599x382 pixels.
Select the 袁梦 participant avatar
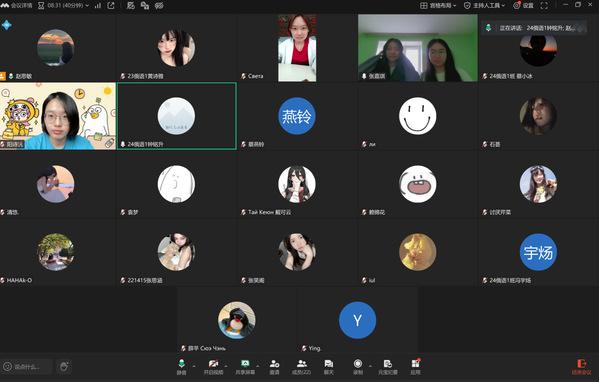click(x=176, y=184)
